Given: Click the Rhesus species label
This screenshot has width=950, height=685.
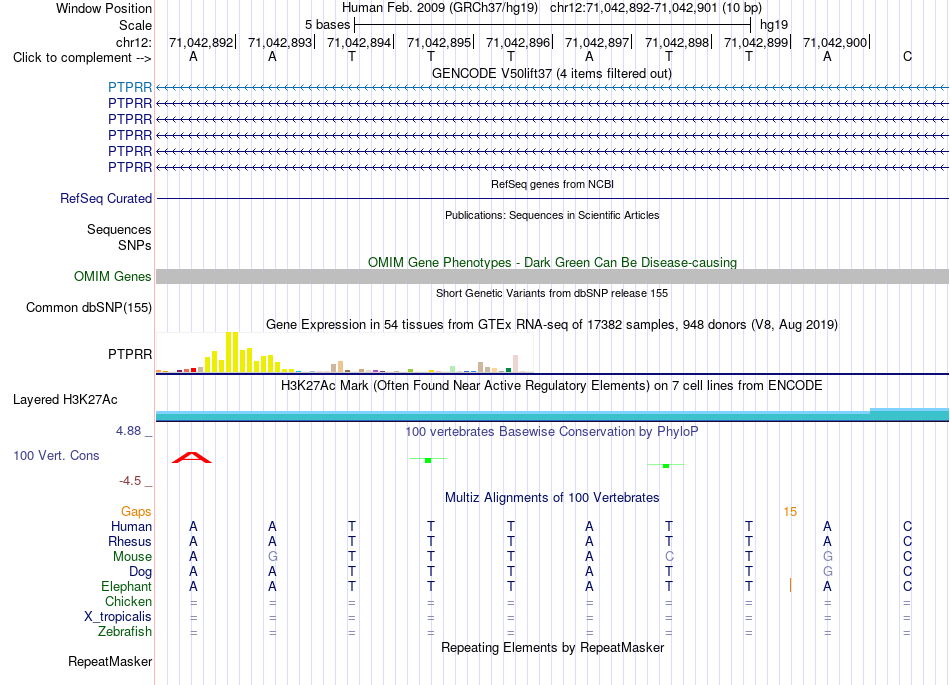Looking at the screenshot, I should [x=130, y=541].
